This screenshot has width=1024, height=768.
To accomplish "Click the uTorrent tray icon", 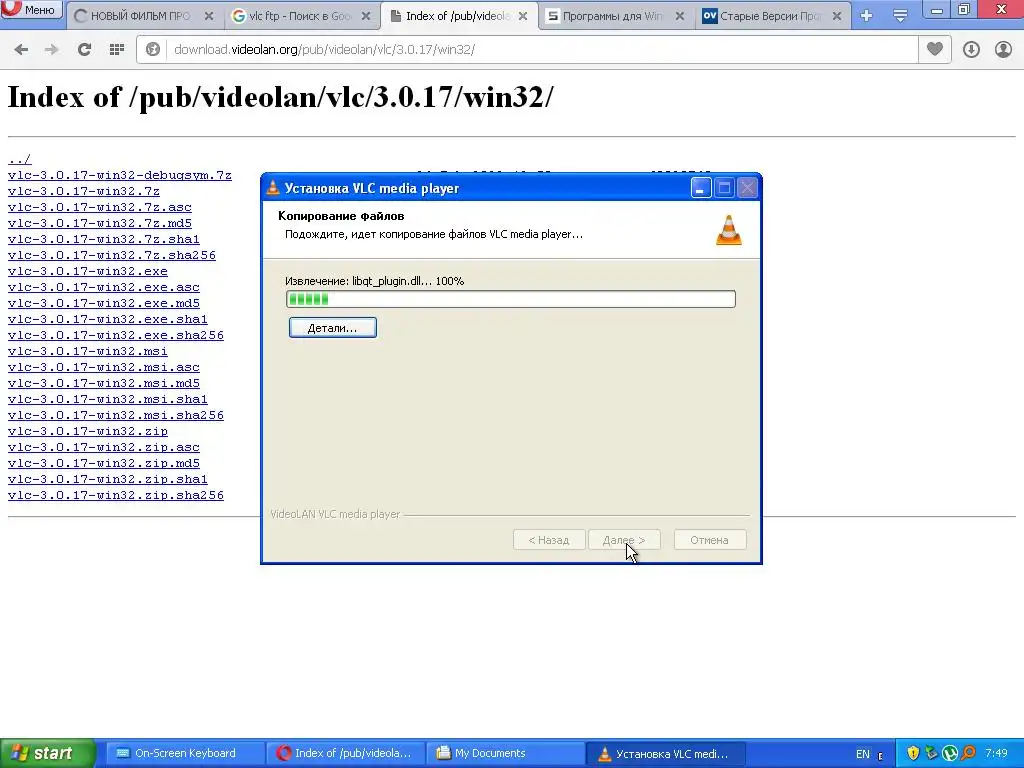I will click(950, 754).
